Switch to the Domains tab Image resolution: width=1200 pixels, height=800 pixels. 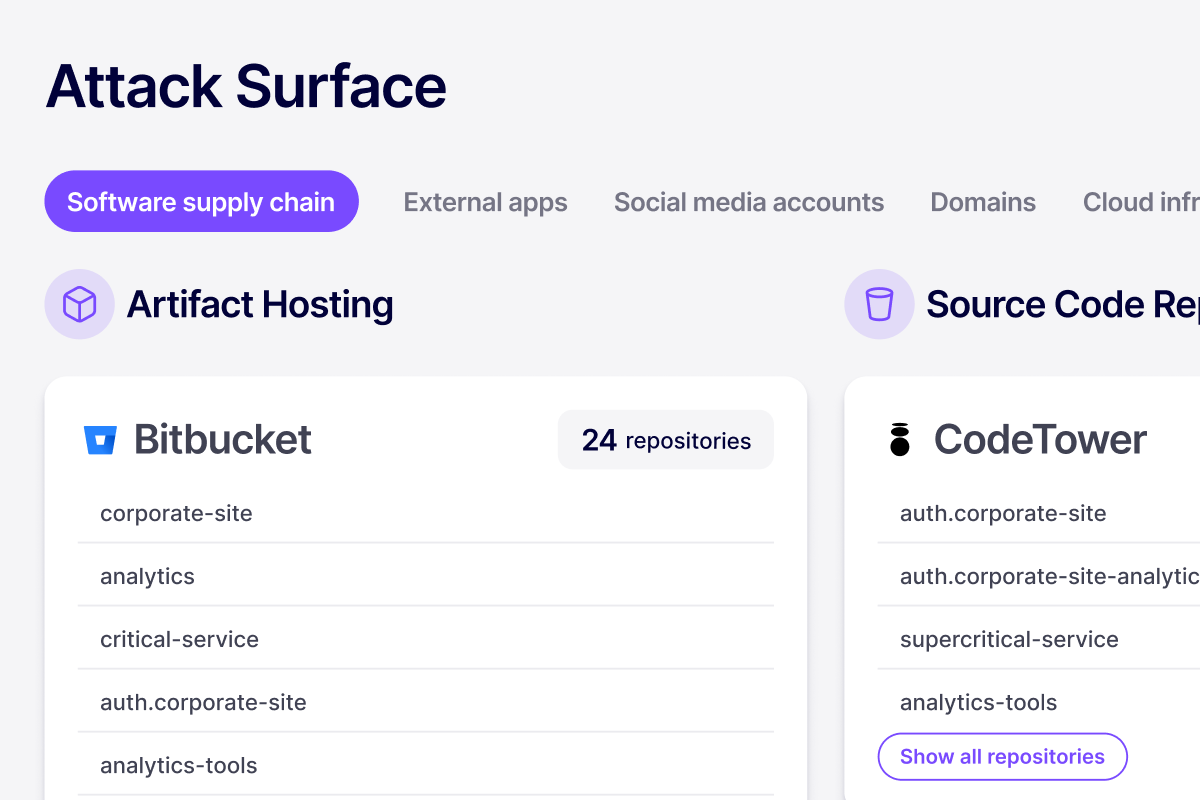click(983, 202)
